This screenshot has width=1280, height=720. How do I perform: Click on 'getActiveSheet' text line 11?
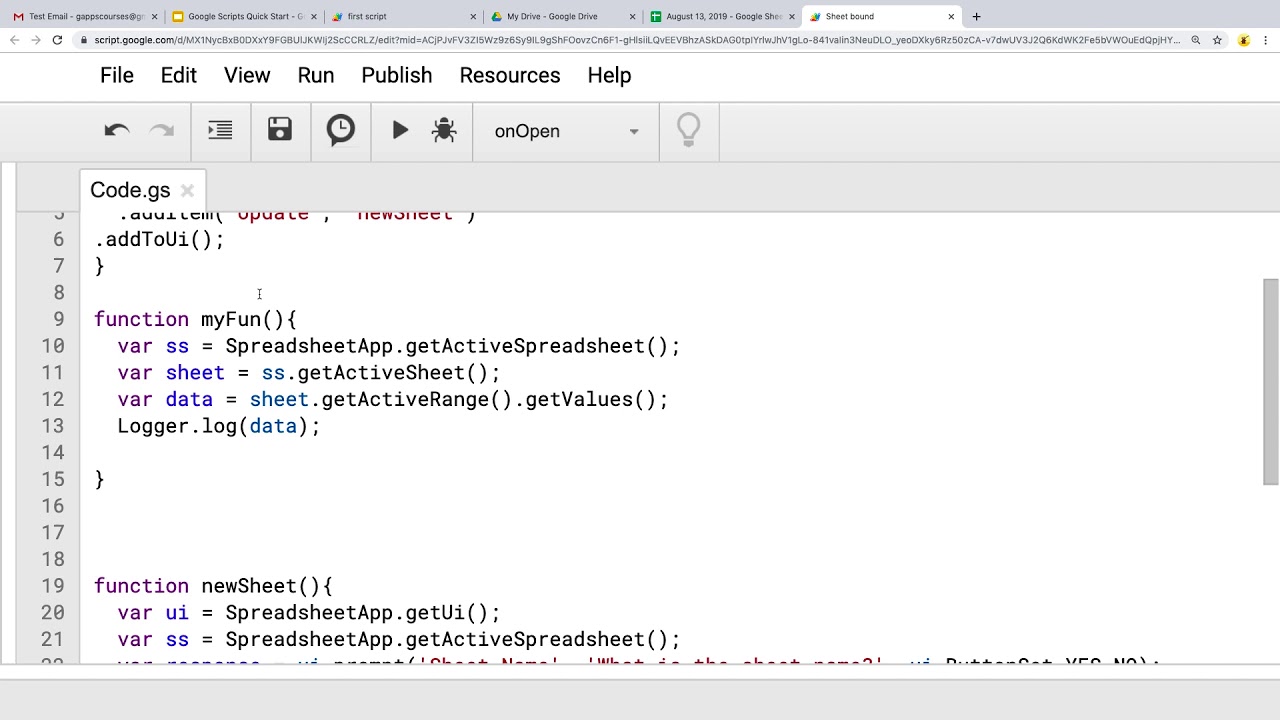(x=381, y=373)
